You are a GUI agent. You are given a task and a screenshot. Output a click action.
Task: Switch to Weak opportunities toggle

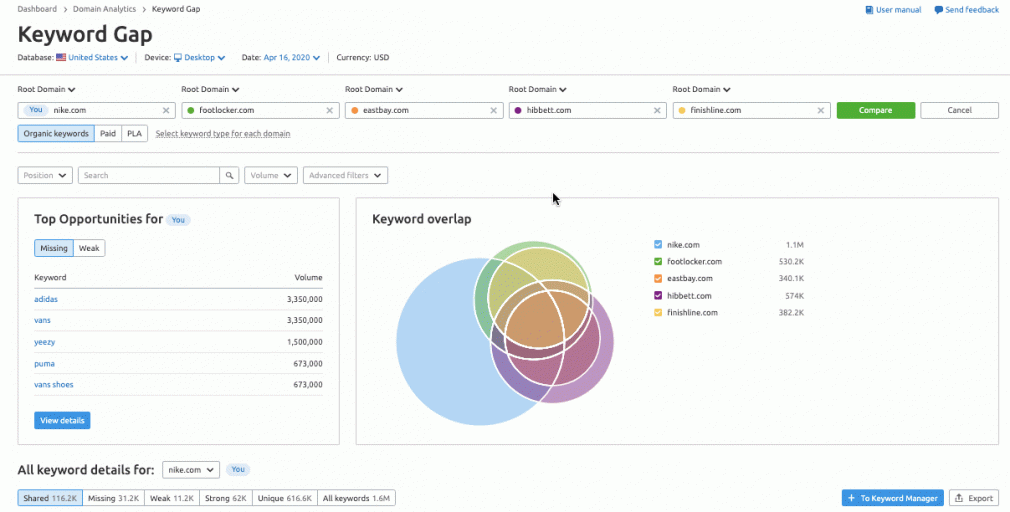pyautogui.click(x=90, y=249)
